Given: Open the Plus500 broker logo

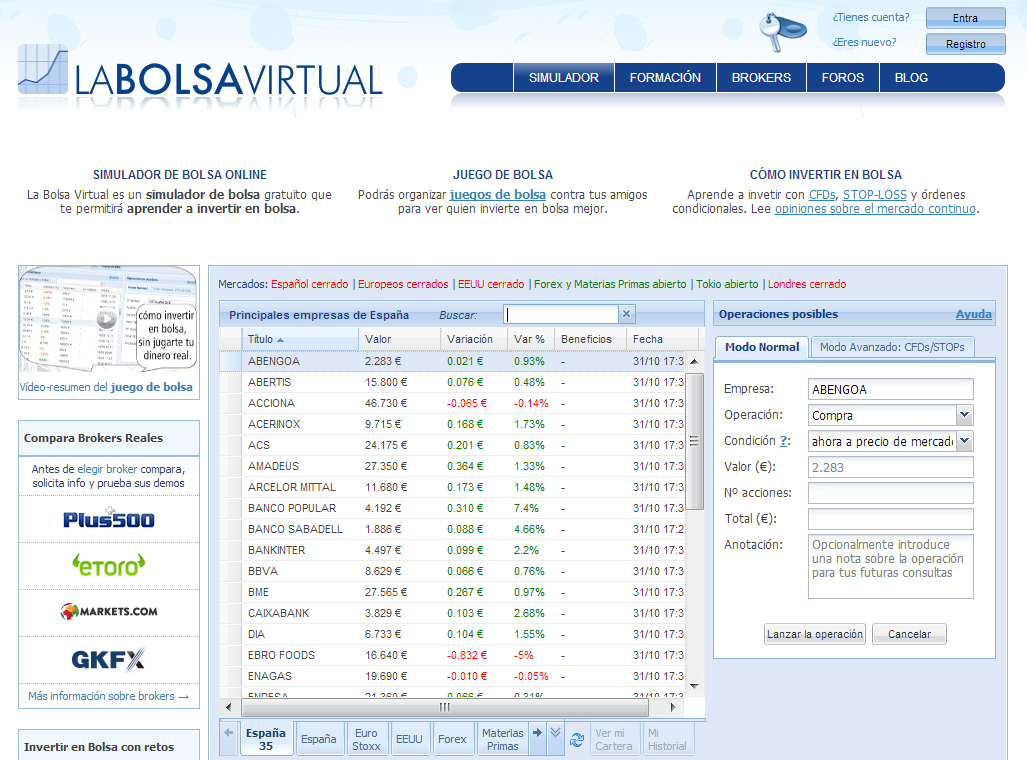Looking at the screenshot, I should [109, 519].
